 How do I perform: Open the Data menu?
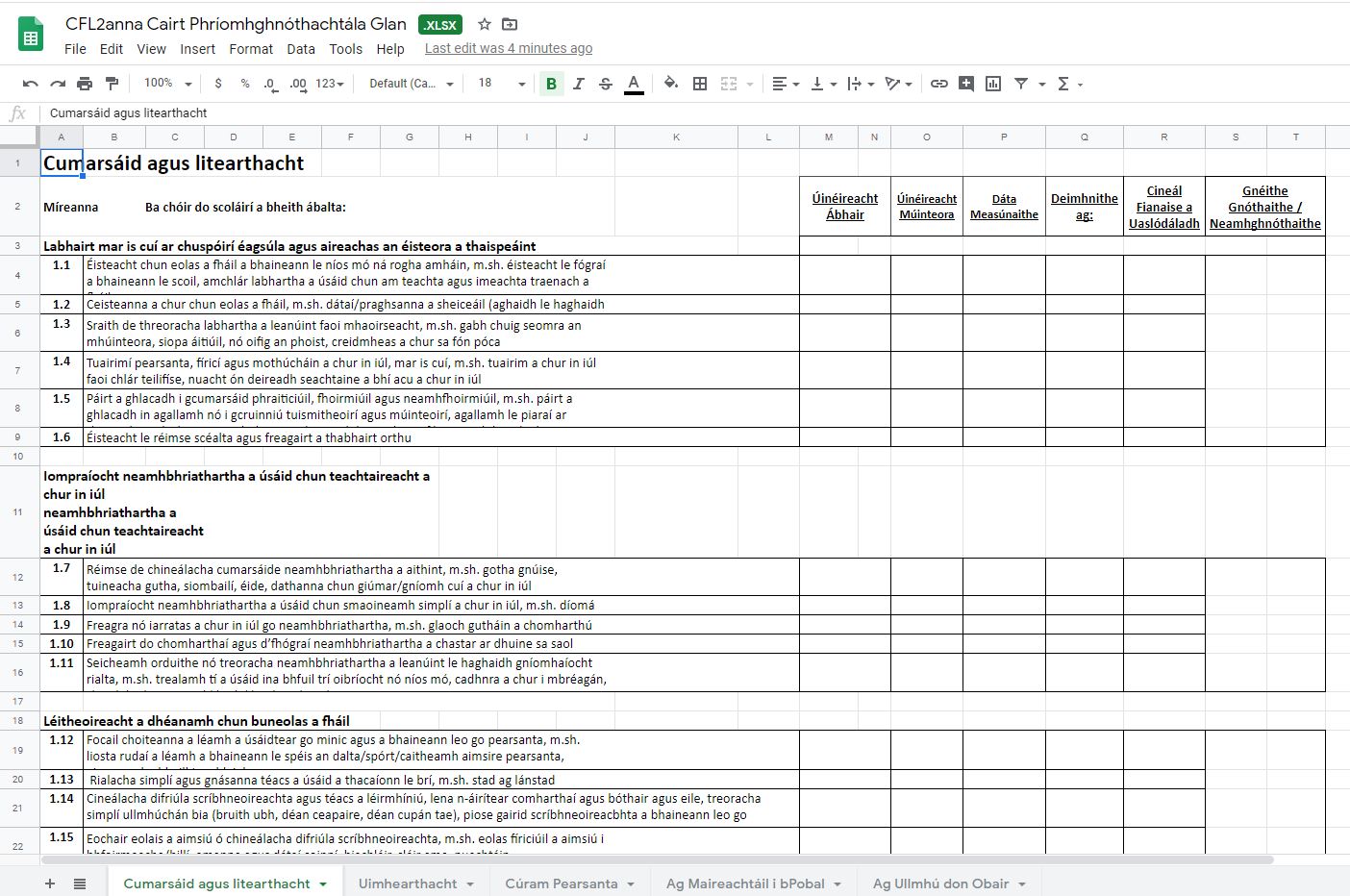click(x=301, y=49)
